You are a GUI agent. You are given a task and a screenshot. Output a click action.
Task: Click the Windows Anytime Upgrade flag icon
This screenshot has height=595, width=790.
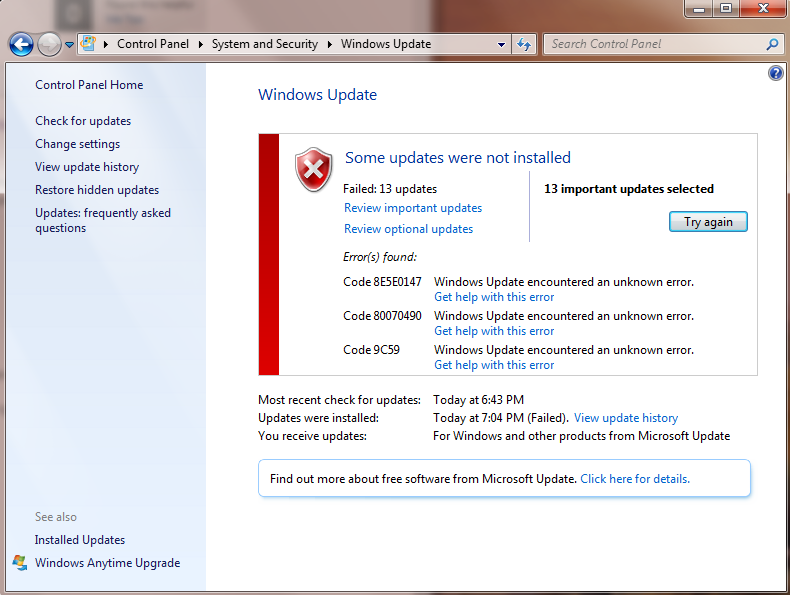pyautogui.click(x=20, y=563)
